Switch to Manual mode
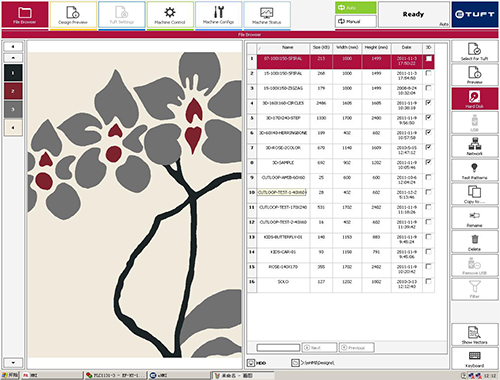The height and width of the screenshot is (380, 500). click(x=356, y=21)
